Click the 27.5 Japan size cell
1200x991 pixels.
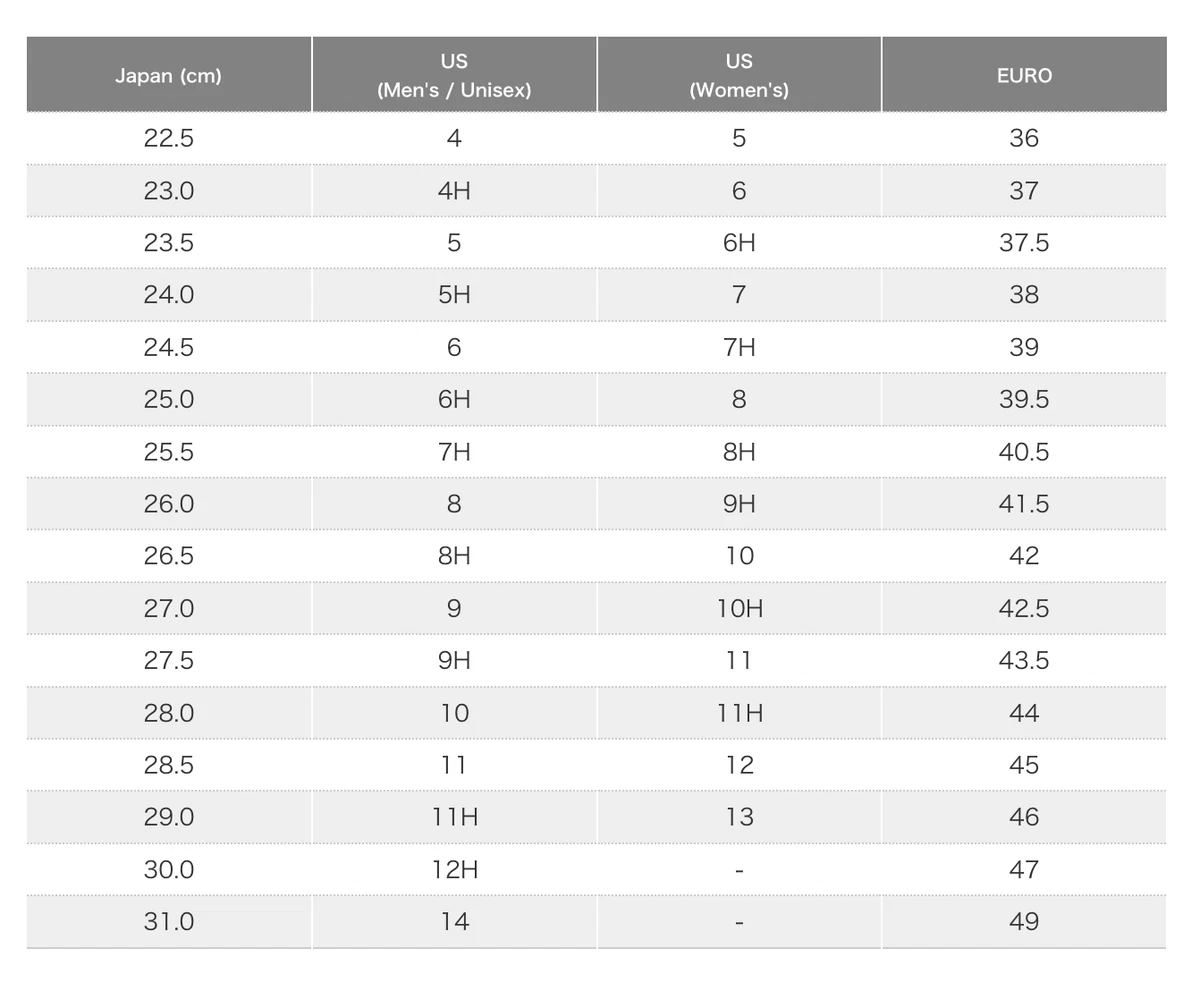168,660
